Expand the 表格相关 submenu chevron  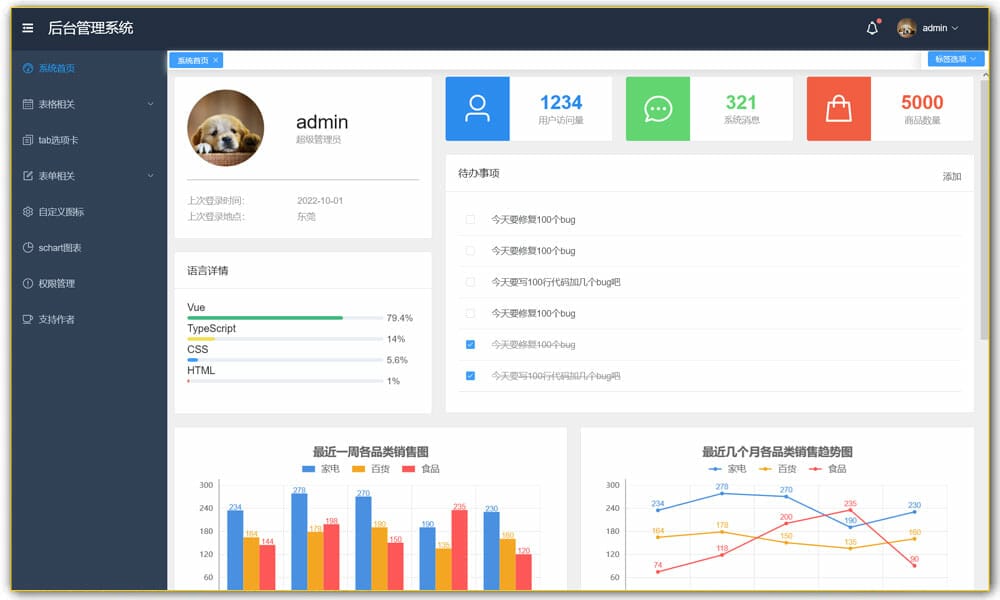(x=150, y=104)
